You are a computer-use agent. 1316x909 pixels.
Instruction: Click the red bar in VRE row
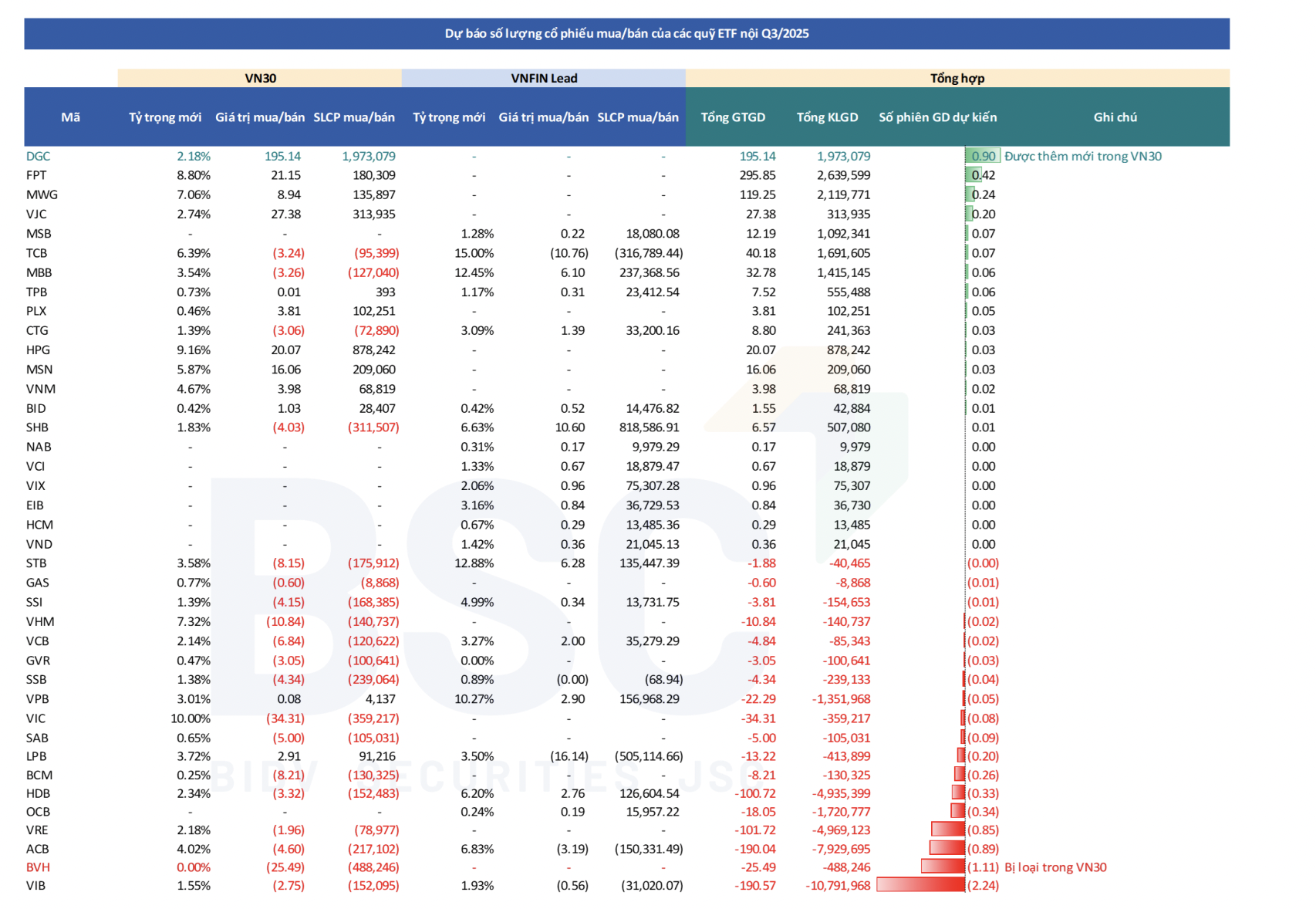point(948,830)
